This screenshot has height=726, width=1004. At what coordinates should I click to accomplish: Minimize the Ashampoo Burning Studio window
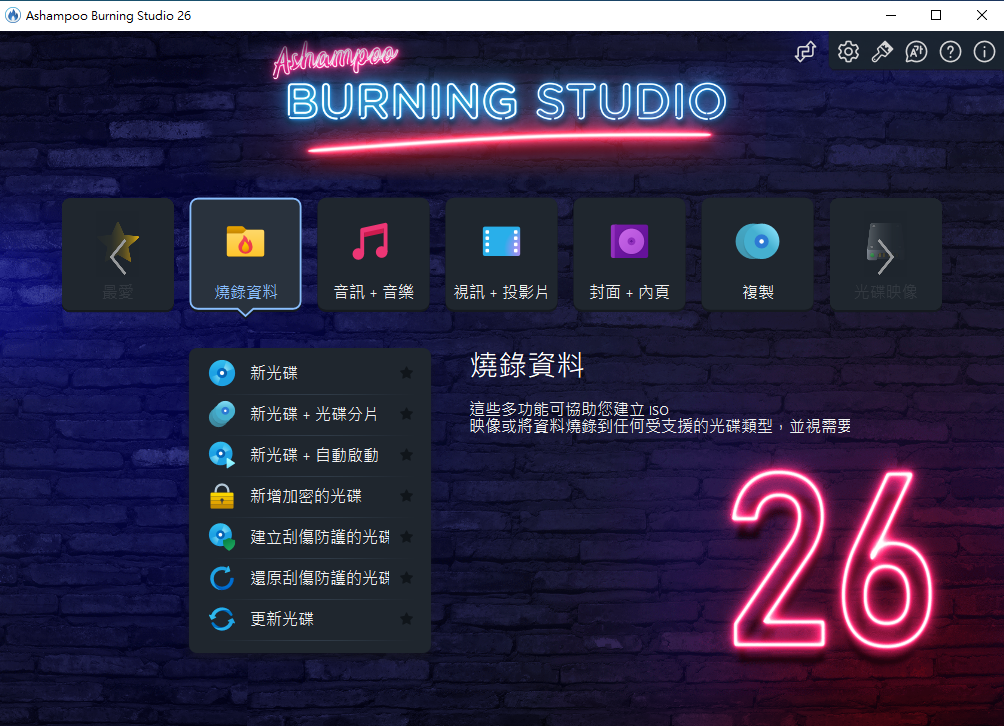point(891,15)
